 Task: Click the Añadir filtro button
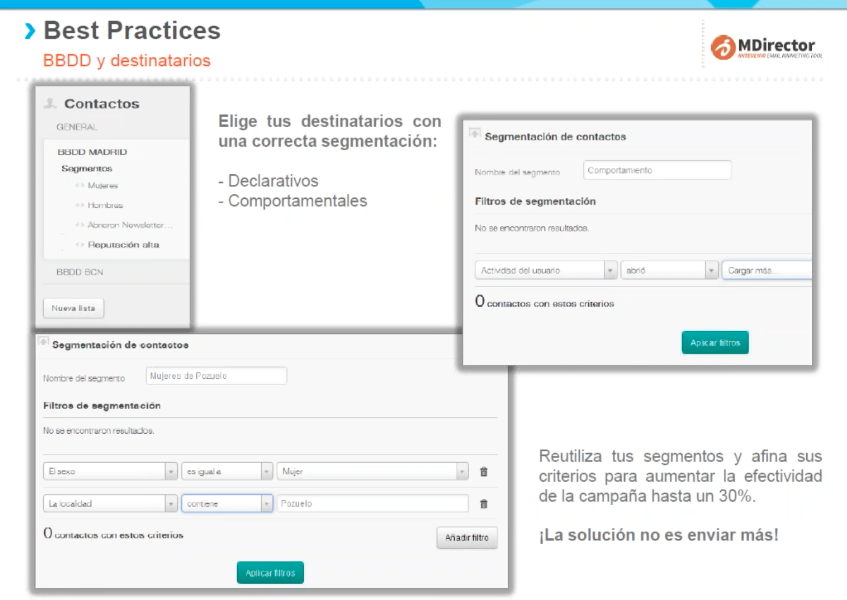click(467, 538)
